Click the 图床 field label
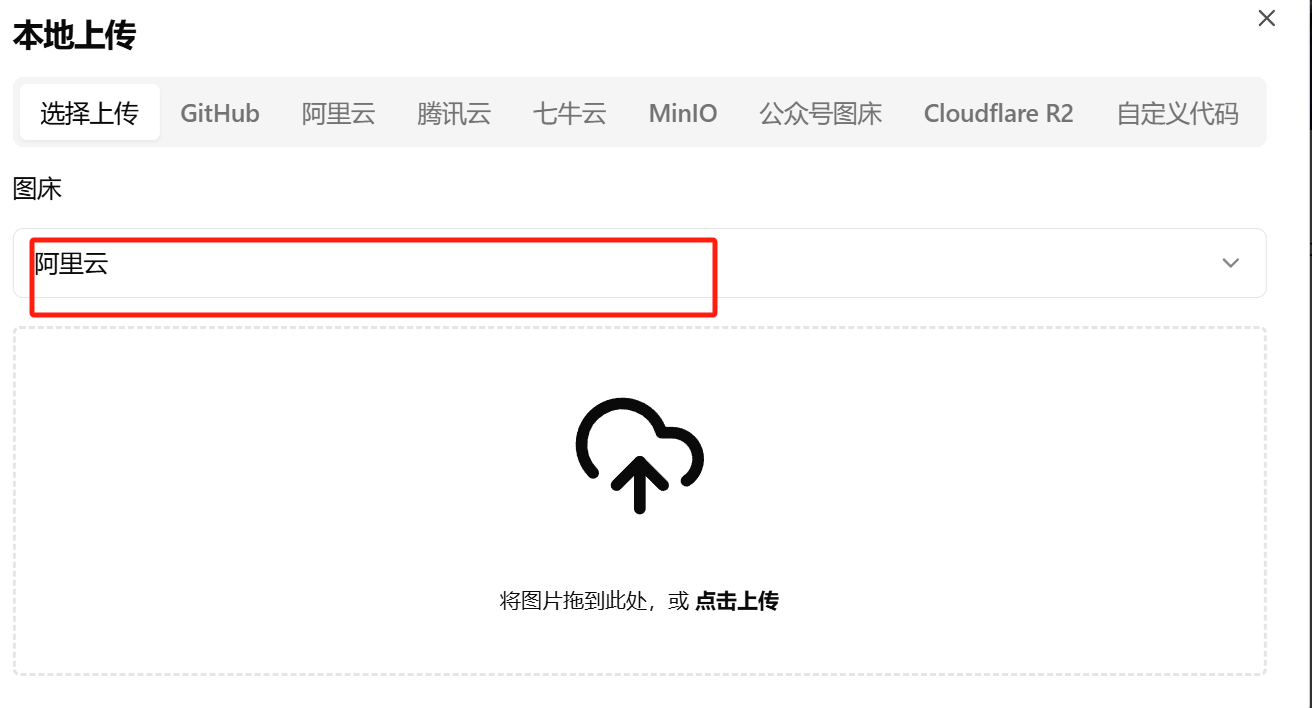Screen dimensions: 1312x708 click(38, 188)
